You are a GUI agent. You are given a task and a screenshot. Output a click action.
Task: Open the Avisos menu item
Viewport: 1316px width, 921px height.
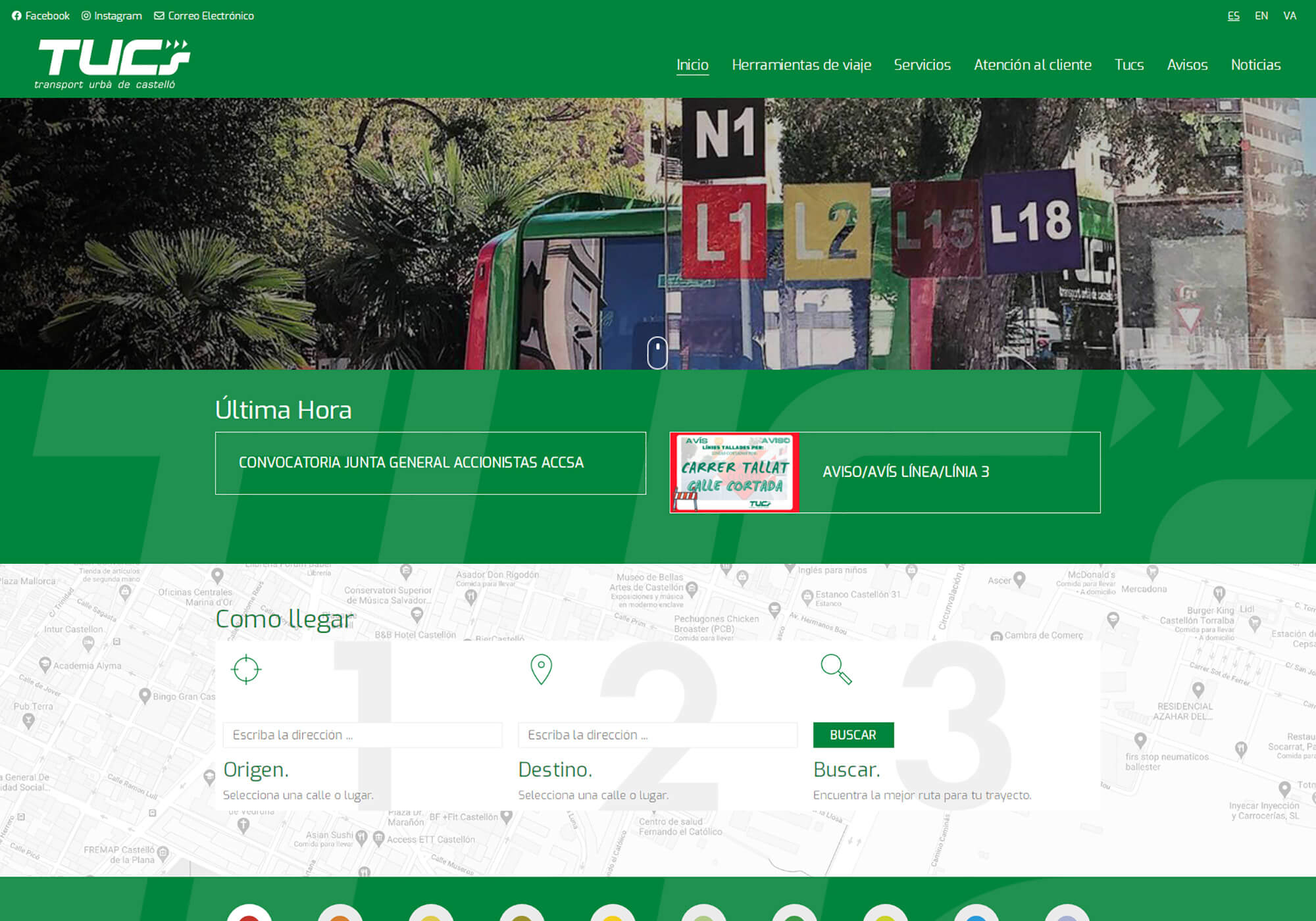coord(1187,64)
